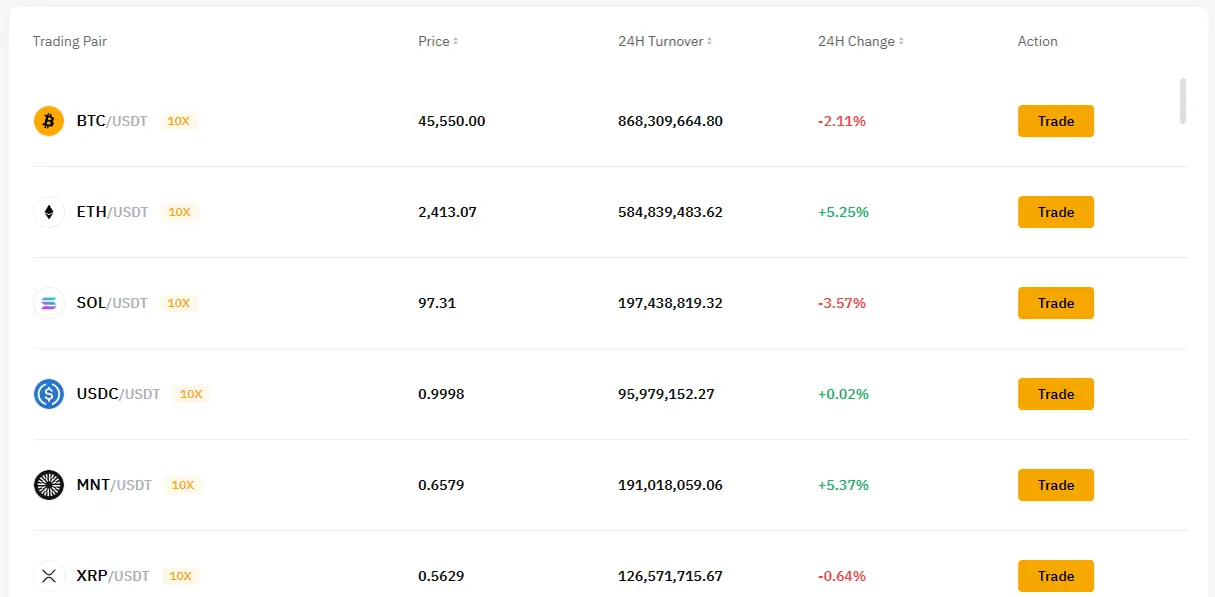Trade the SOL/USDT pair

point(1056,303)
